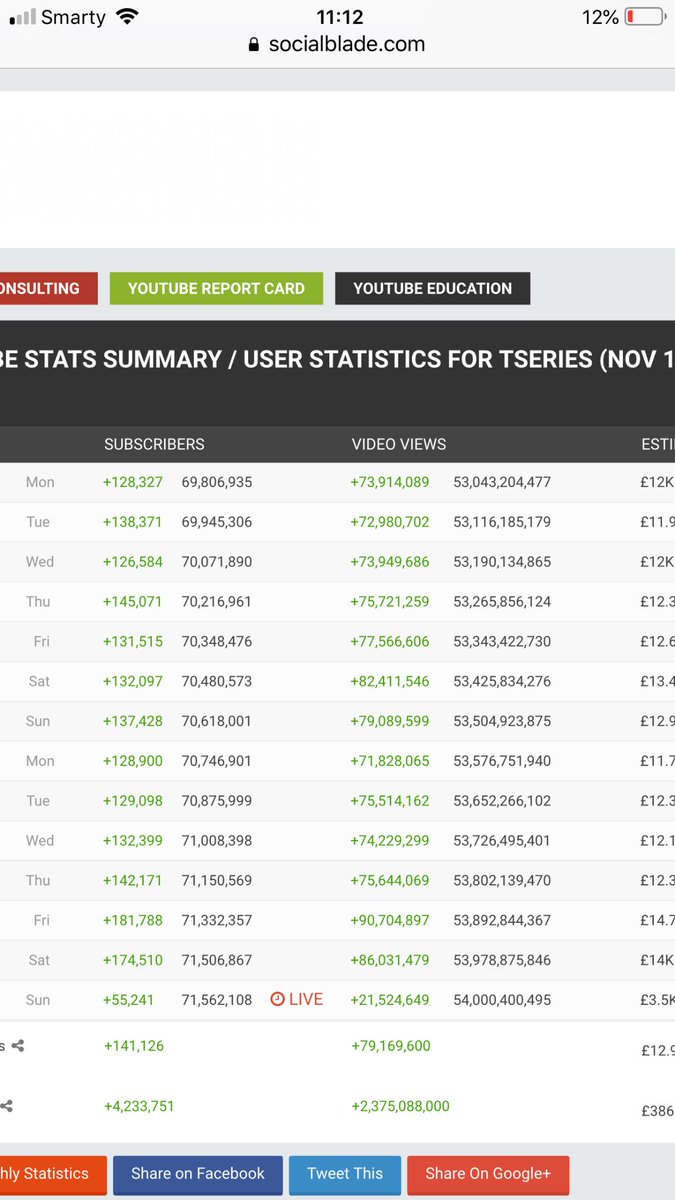
Task: Click the LIVE clock icon in Sun row
Action: coord(277,999)
